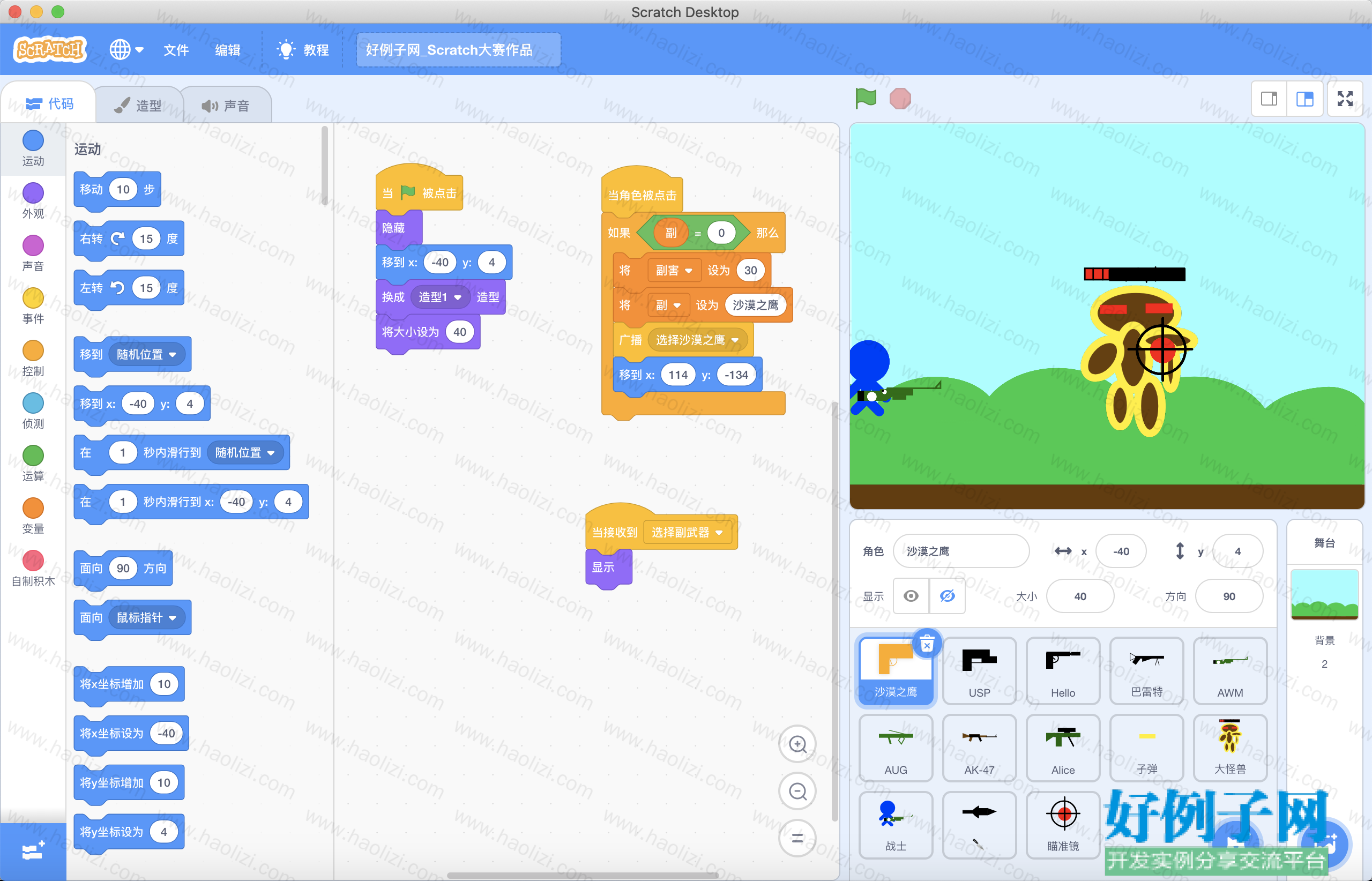Image resolution: width=1372 pixels, height=881 pixels.
Task: Click the Scratch logo
Action: coord(50,50)
